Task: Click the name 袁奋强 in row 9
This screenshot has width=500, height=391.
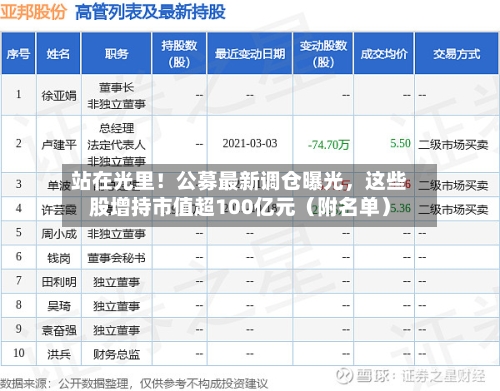Action: (x=59, y=330)
